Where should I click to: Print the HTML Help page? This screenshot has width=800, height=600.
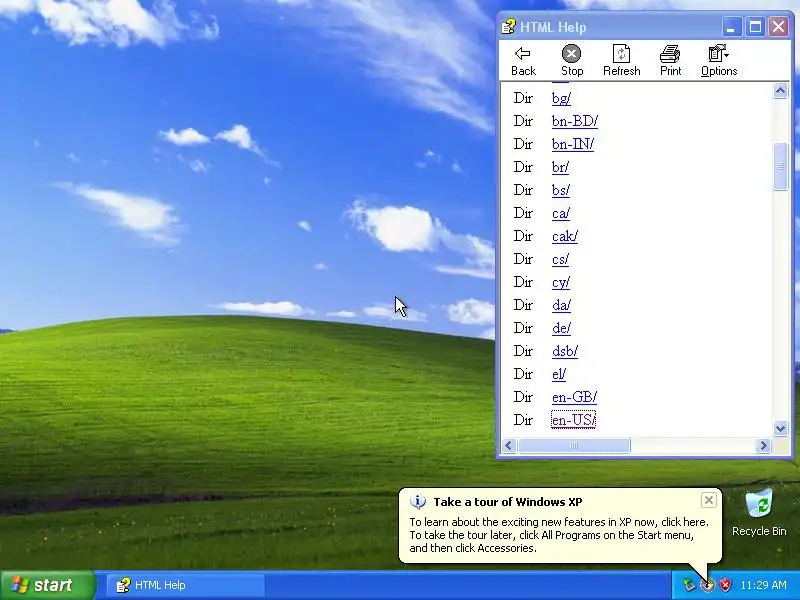coord(670,61)
